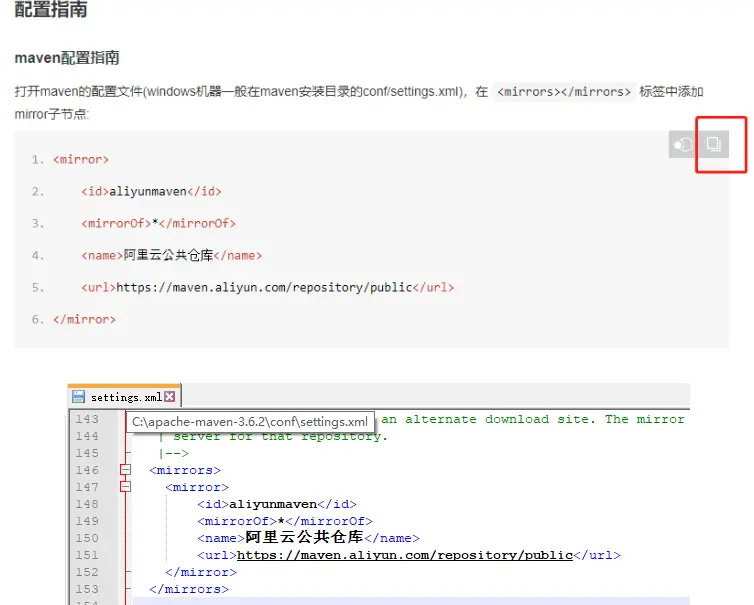Select the settings.xml editor tab
The image size is (754, 605).
click(x=124, y=397)
